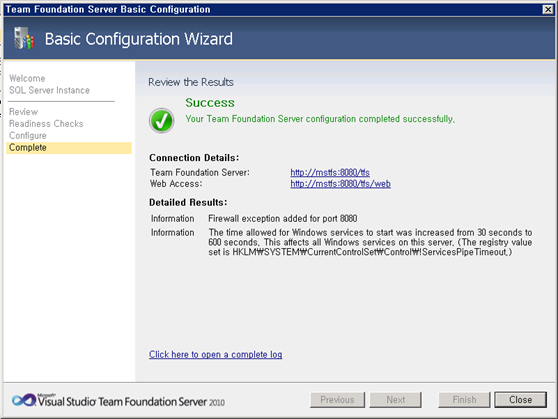558x419 pixels.
Task: Click the Close button
Action: (x=520, y=400)
